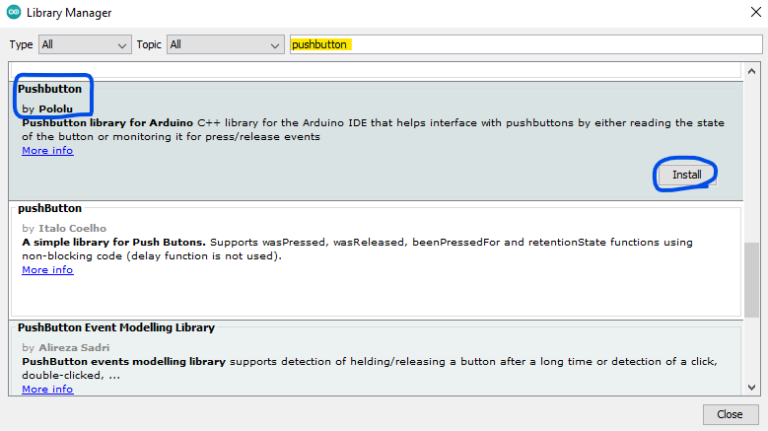Image resolution: width=768 pixels, height=431 pixels.
Task: Expand the Topic filter dropdown
Action: click(x=226, y=45)
